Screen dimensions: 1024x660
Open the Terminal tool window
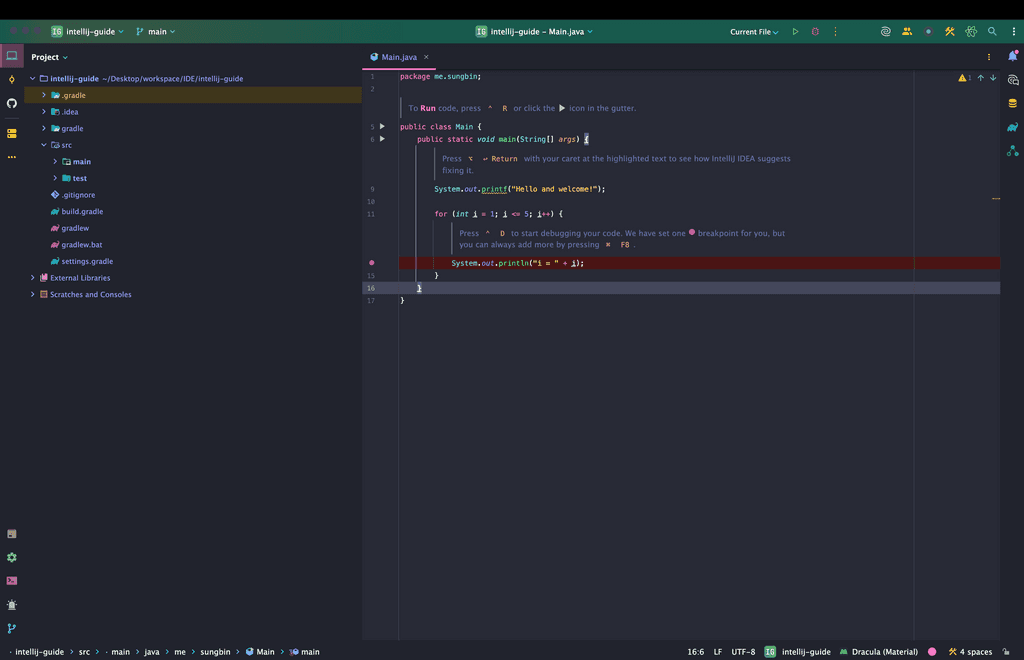[12, 581]
